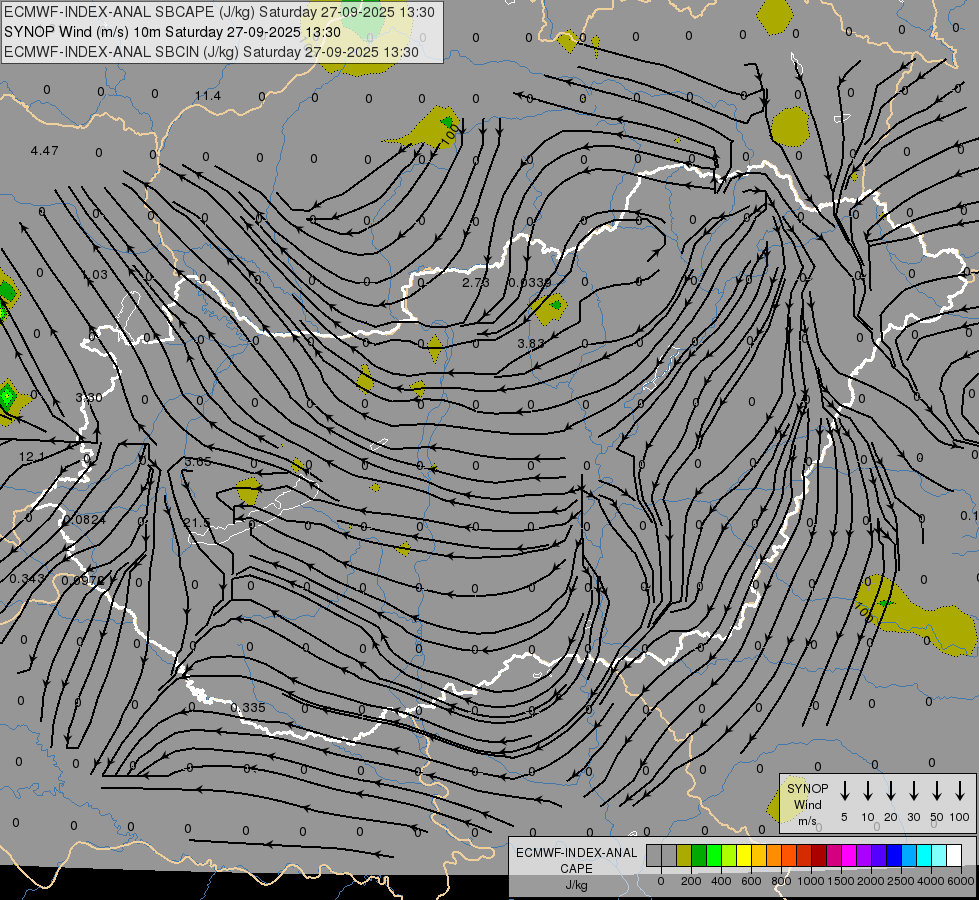Viewport: 979px width, 900px height.
Task: Choose the cyan CAPE legend swatch
Action: (924, 855)
